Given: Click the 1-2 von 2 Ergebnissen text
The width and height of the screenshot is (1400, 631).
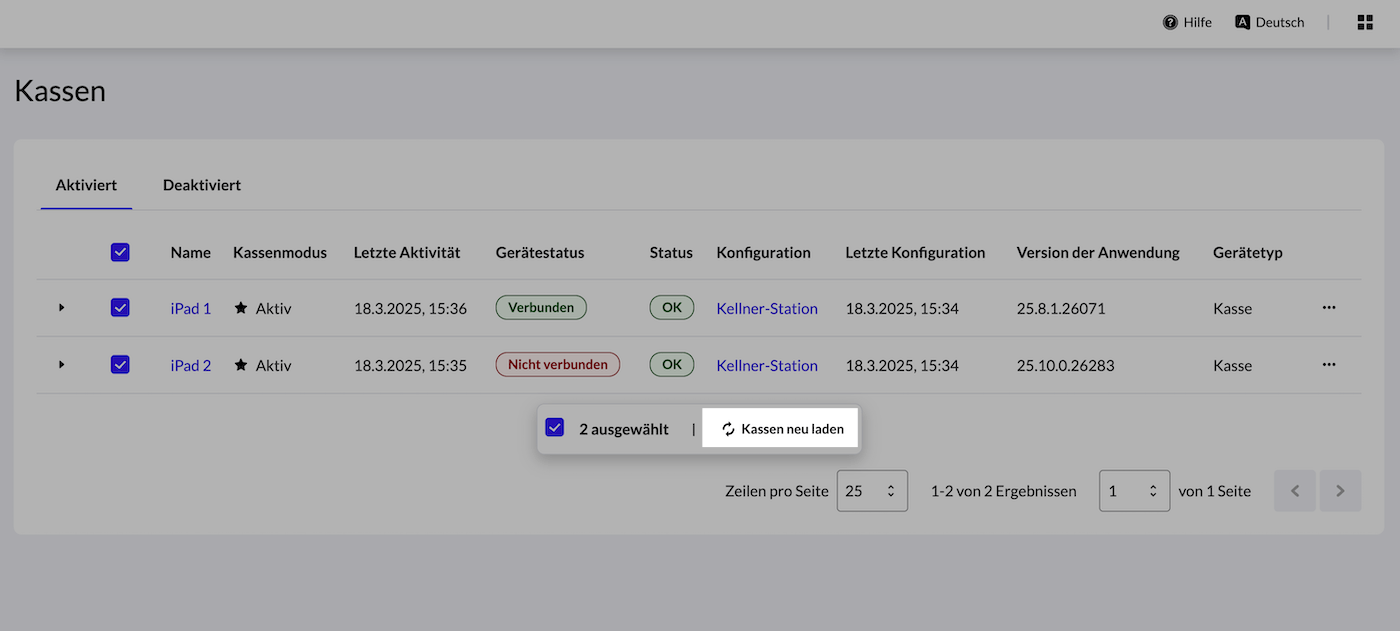Looking at the screenshot, I should click(x=1004, y=491).
